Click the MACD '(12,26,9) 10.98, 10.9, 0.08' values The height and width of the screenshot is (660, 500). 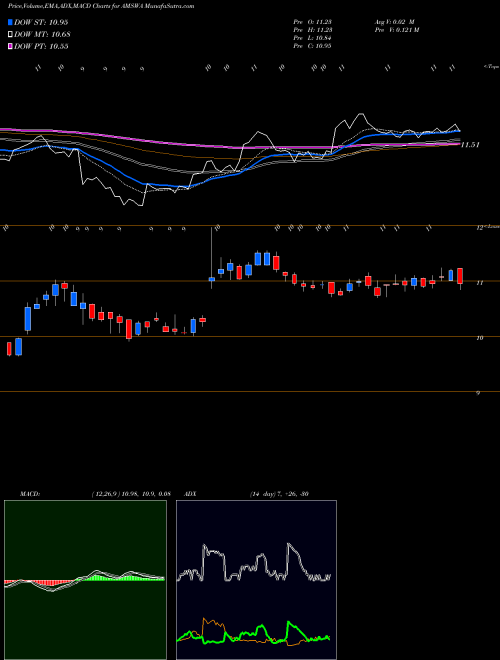[131, 494]
